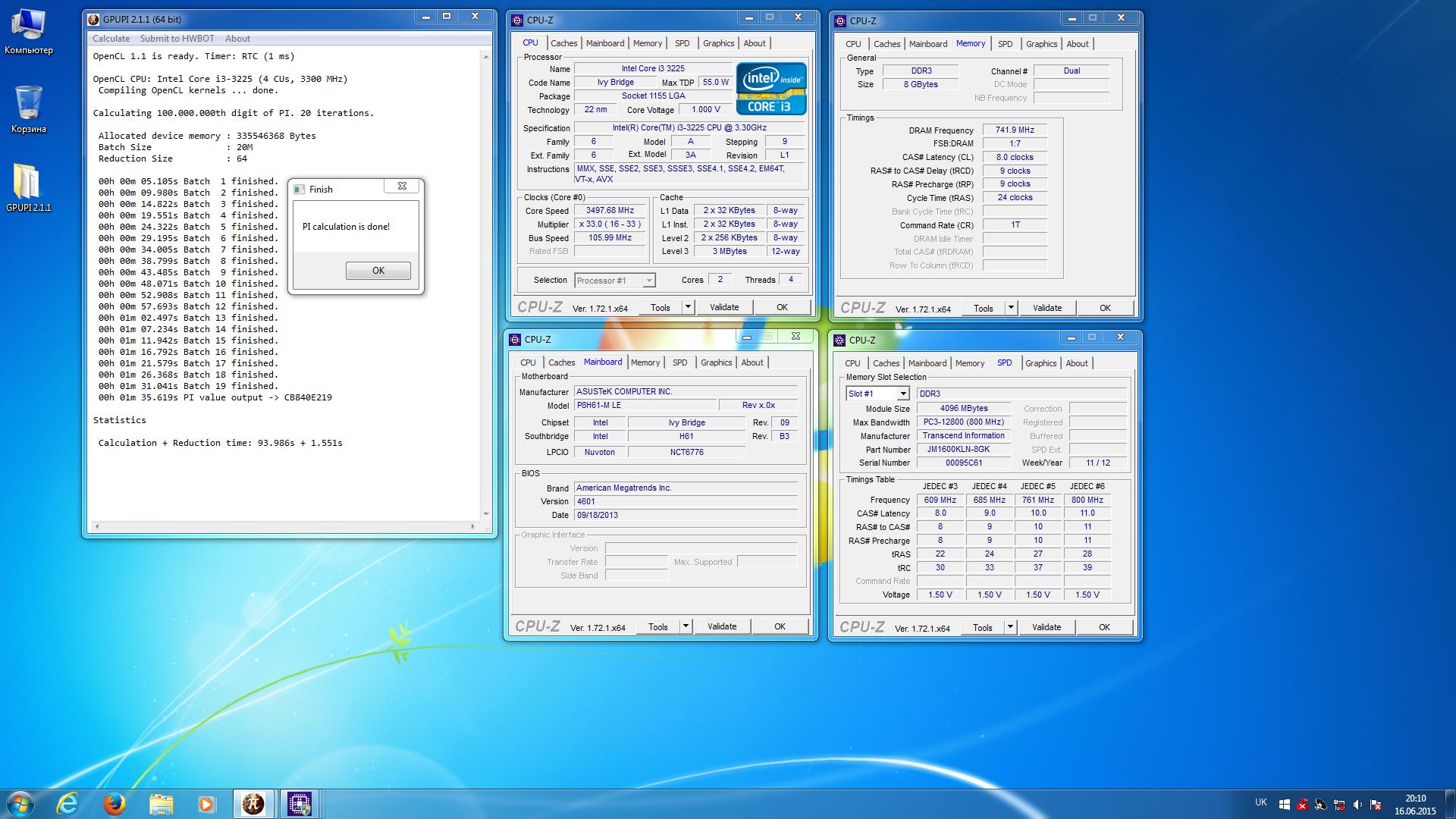Switch to CPU-Z taskbar icon
The width and height of the screenshot is (1456, 819).
click(x=300, y=804)
